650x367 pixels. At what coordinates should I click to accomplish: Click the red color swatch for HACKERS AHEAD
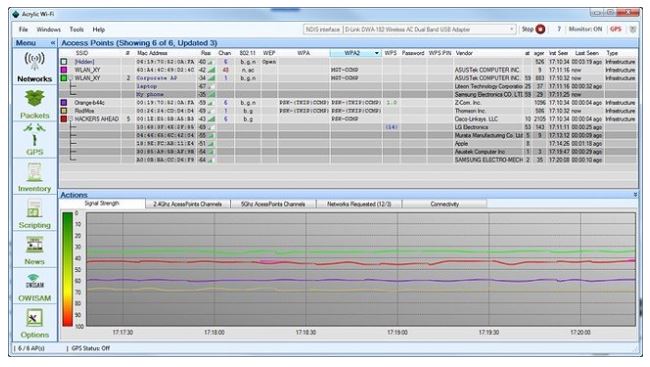coord(64,119)
